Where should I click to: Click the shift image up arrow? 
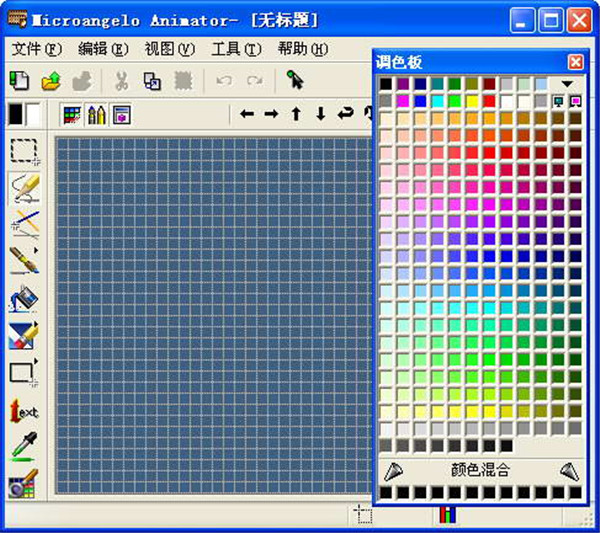[296, 114]
